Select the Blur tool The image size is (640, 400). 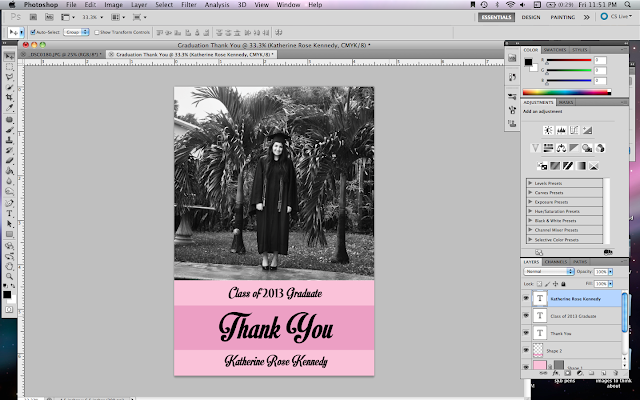pyautogui.click(x=9, y=181)
